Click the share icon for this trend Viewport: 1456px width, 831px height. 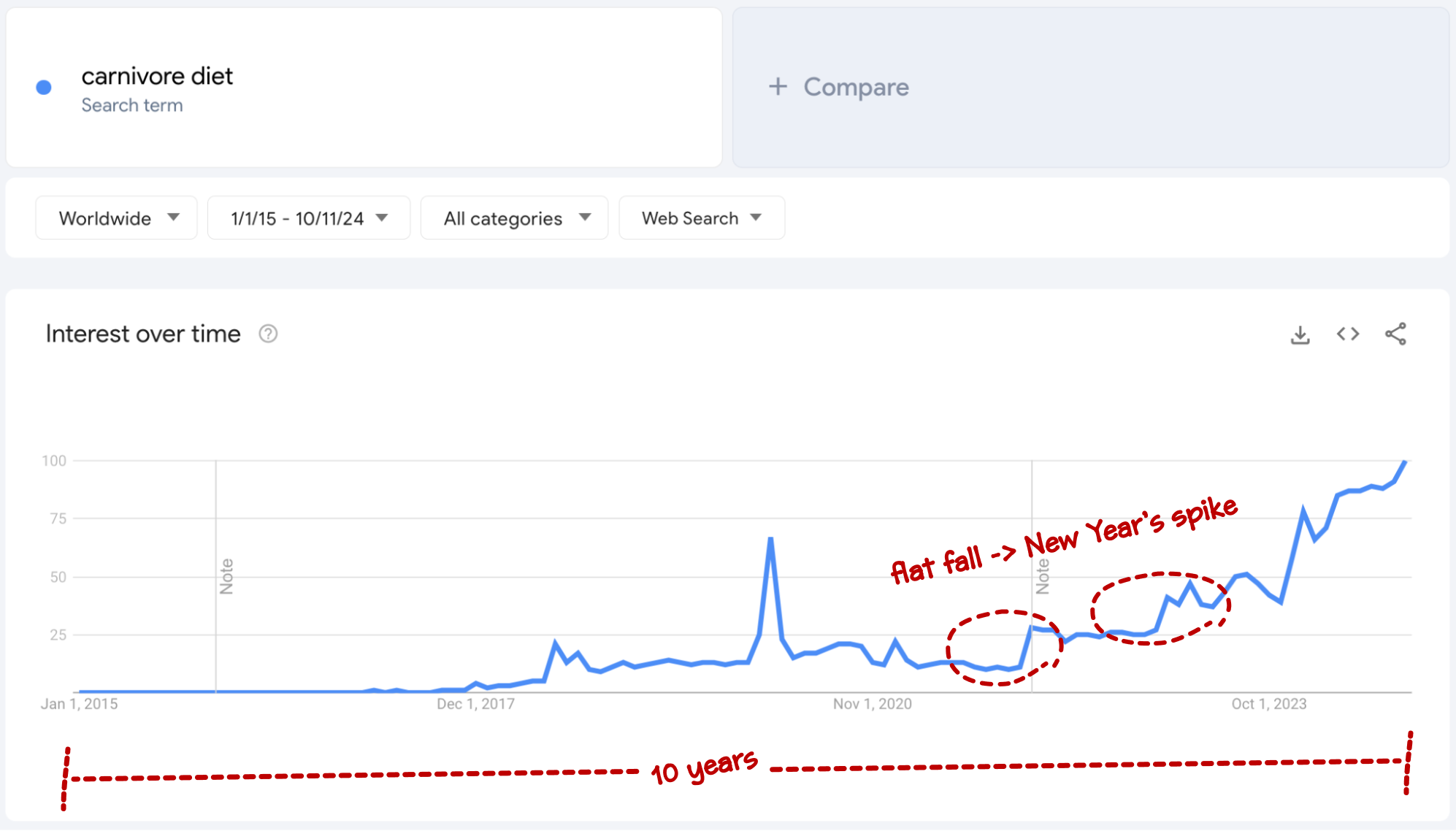(1397, 334)
